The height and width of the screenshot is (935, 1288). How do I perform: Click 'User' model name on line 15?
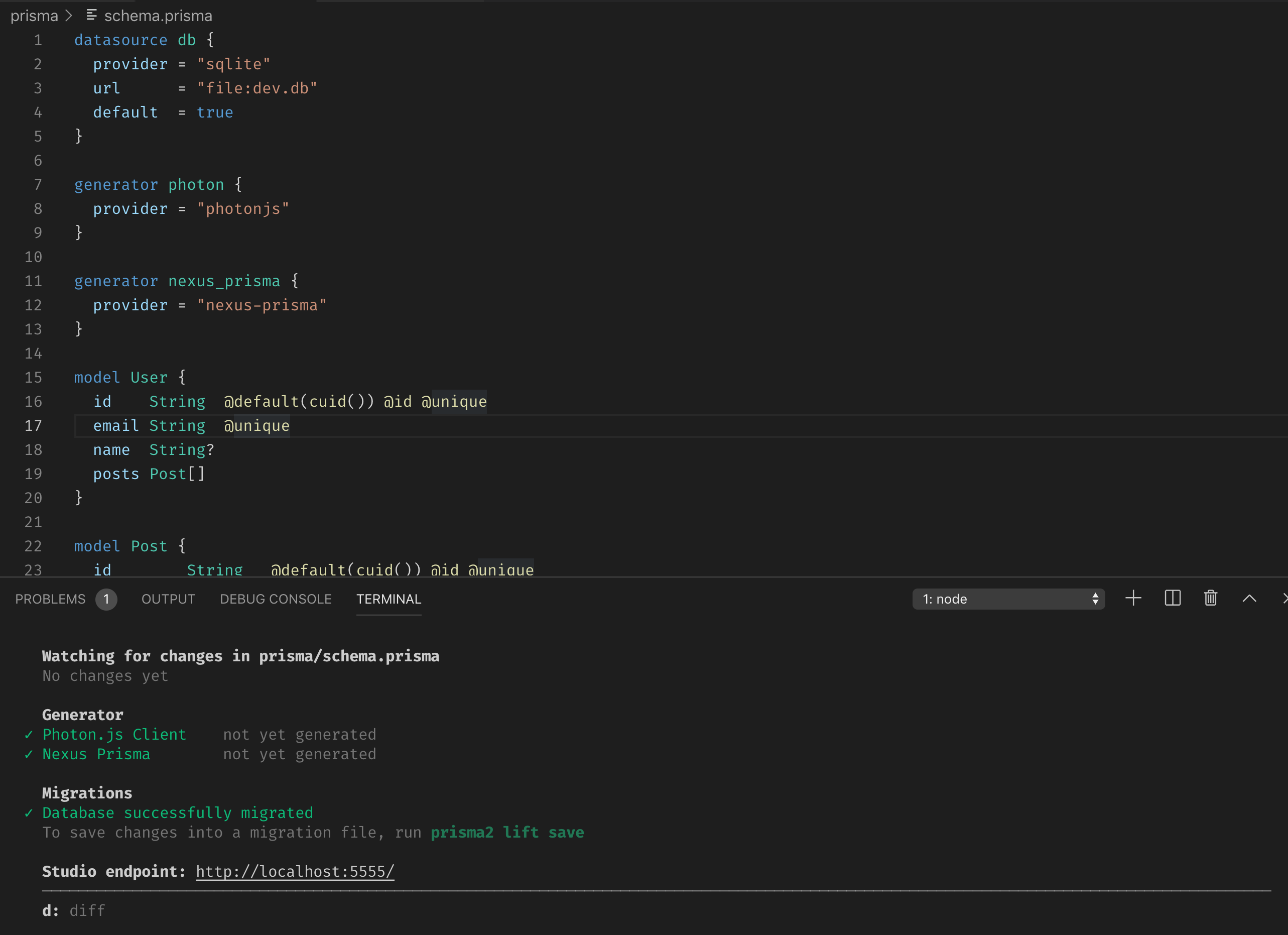tap(149, 377)
